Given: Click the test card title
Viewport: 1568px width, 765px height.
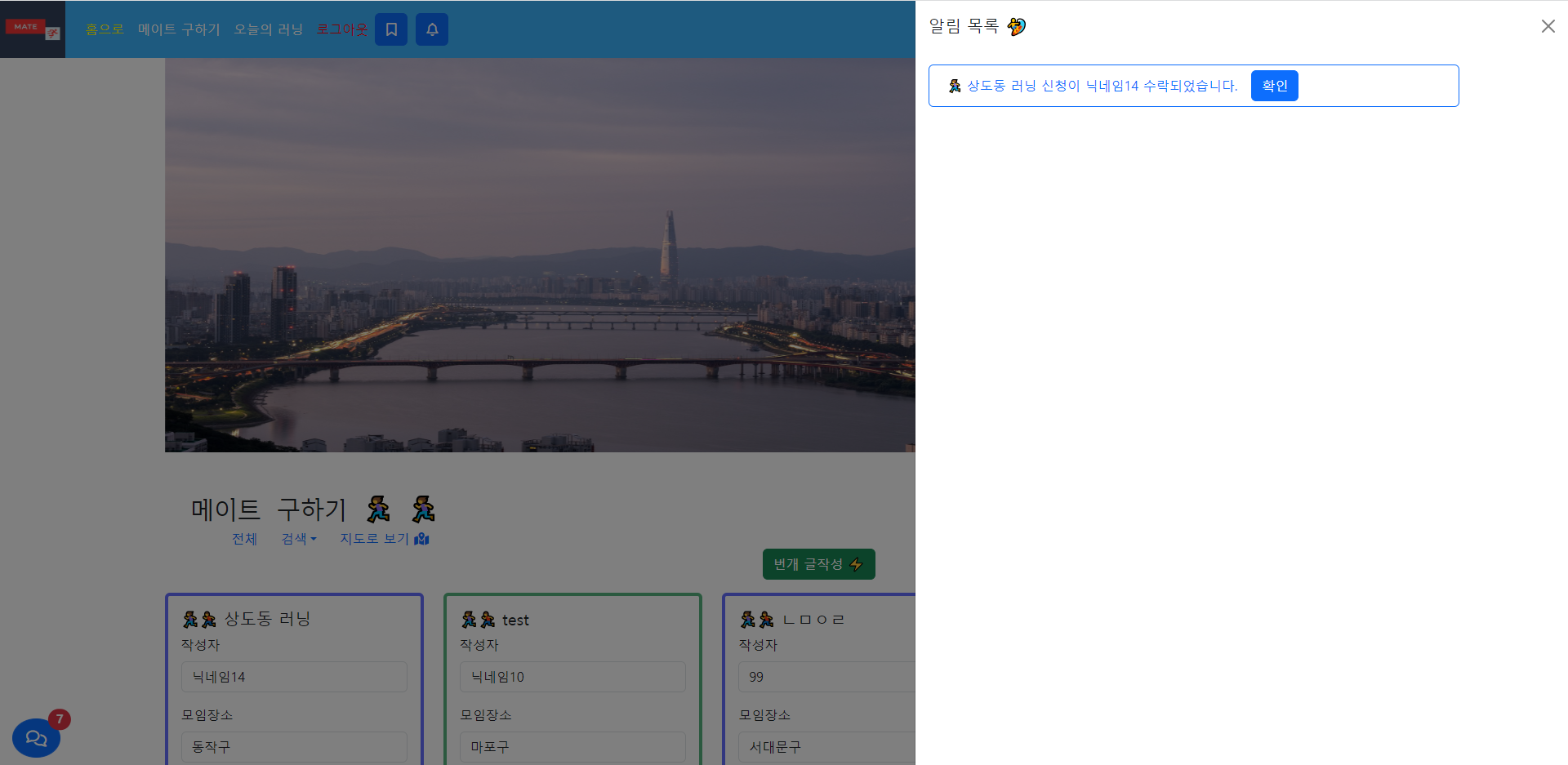Looking at the screenshot, I should [x=515, y=620].
